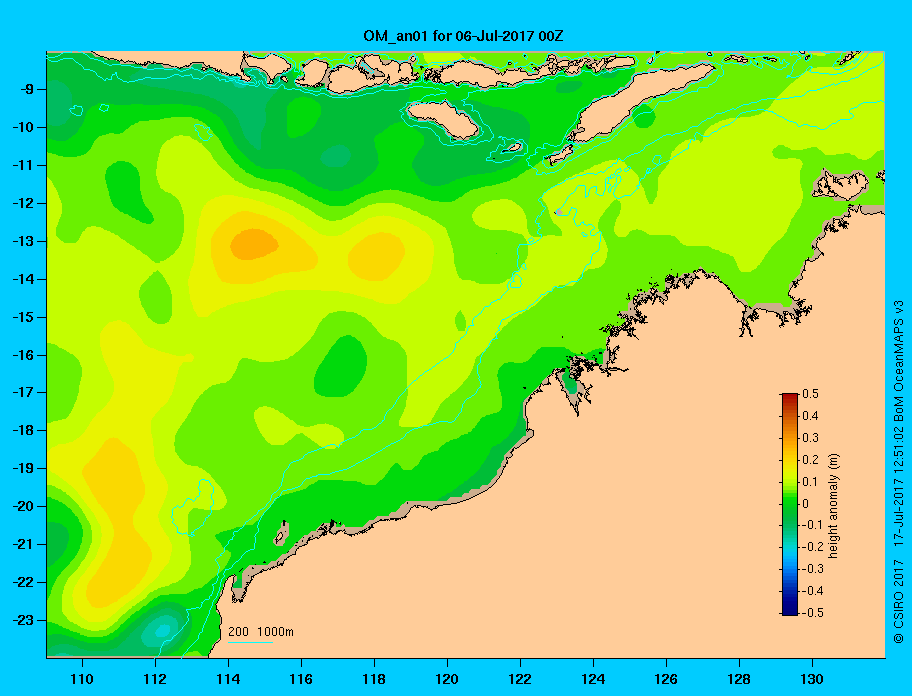912x696 pixels.
Task: Click the orange anomaly peak near 13S 115E
Action: pyautogui.click(x=254, y=244)
